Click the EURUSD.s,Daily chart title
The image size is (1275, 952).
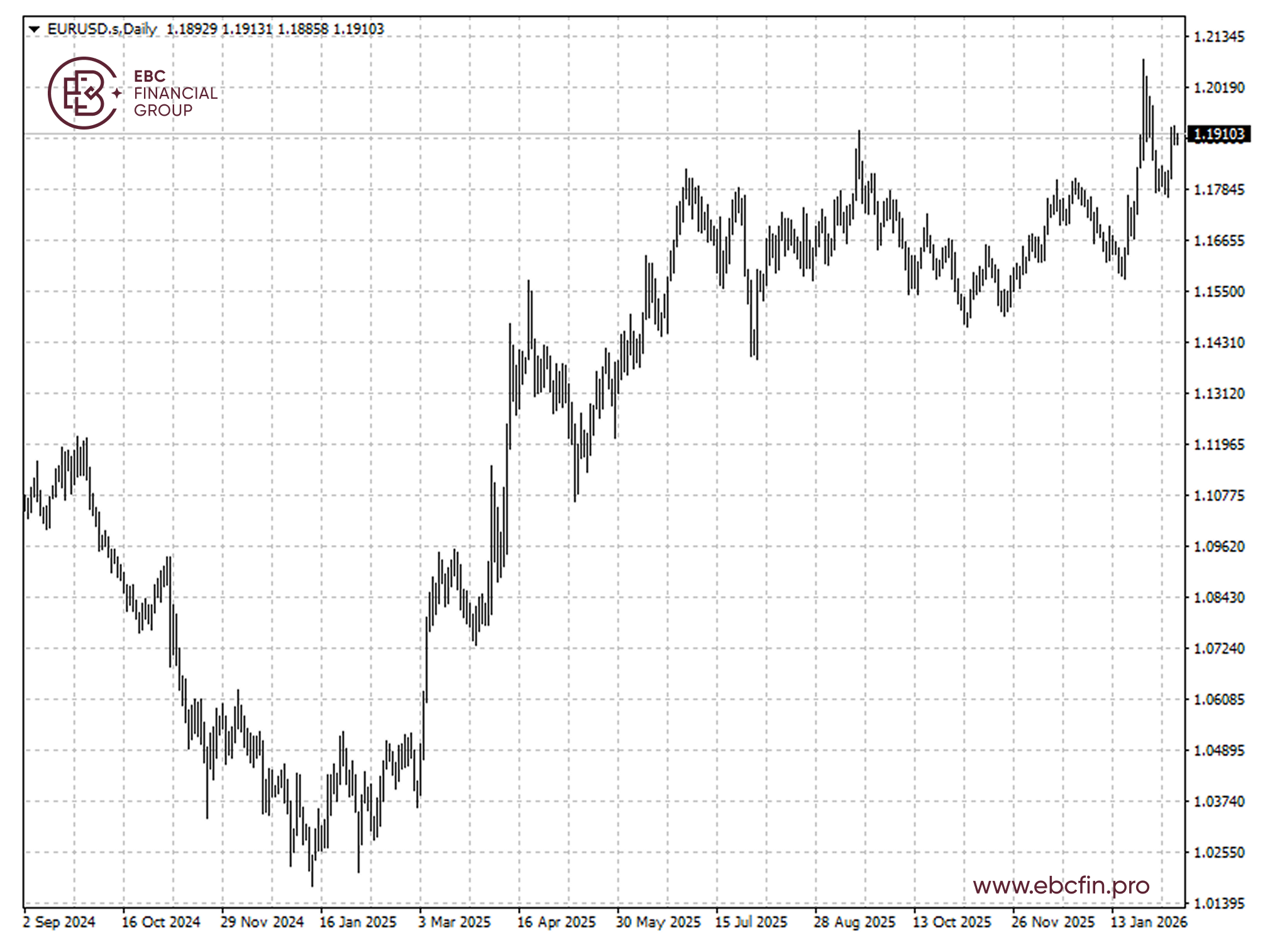102,29
